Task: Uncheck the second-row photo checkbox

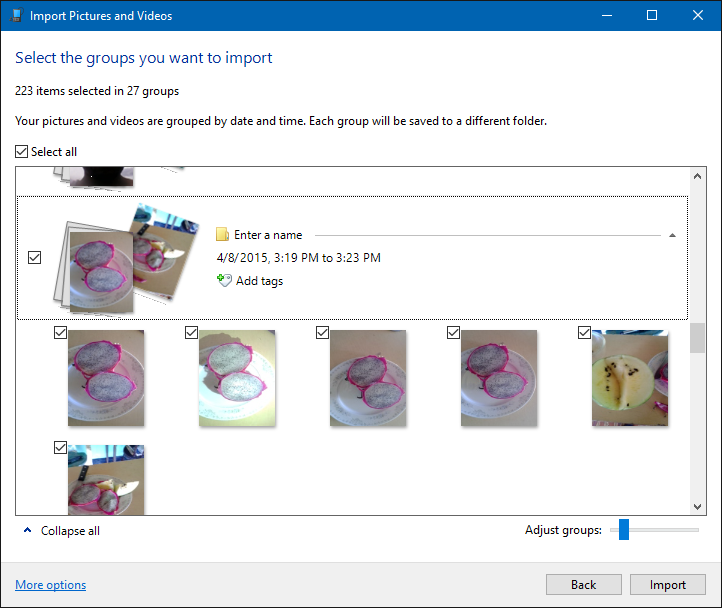Action: coord(60,447)
